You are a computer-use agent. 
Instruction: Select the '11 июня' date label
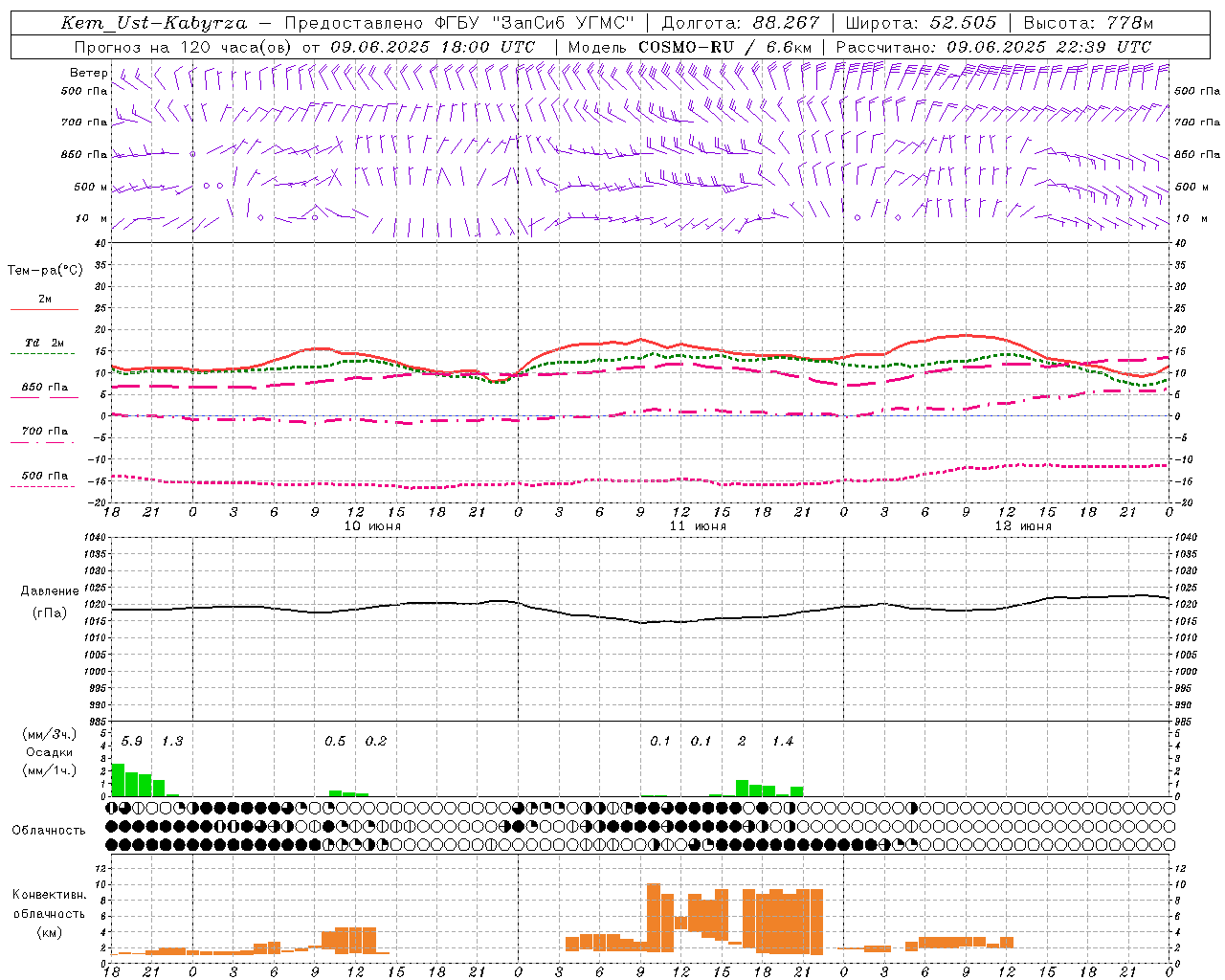[x=698, y=526]
